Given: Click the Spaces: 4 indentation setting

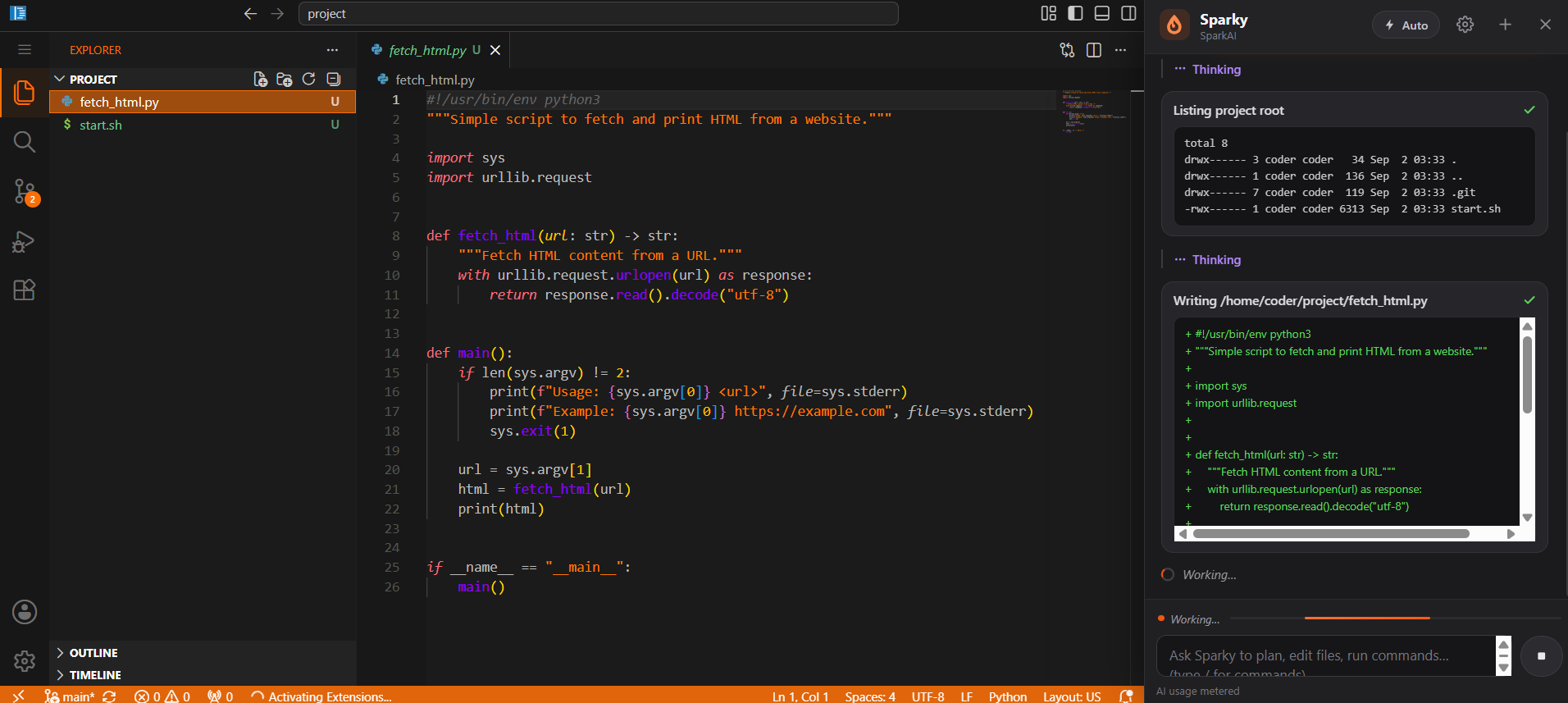Looking at the screenshot, I should coord(870,696).
